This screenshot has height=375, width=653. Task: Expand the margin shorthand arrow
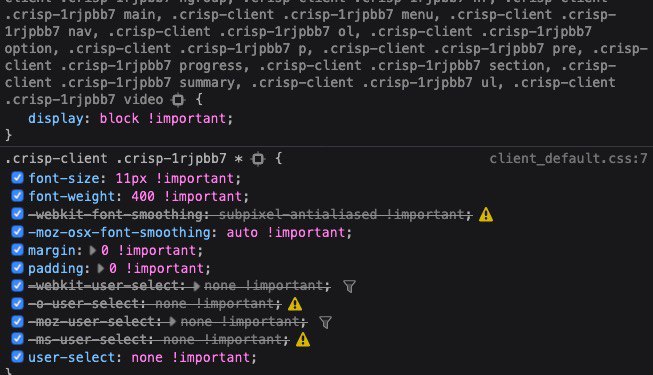click(x=93, y=250)
